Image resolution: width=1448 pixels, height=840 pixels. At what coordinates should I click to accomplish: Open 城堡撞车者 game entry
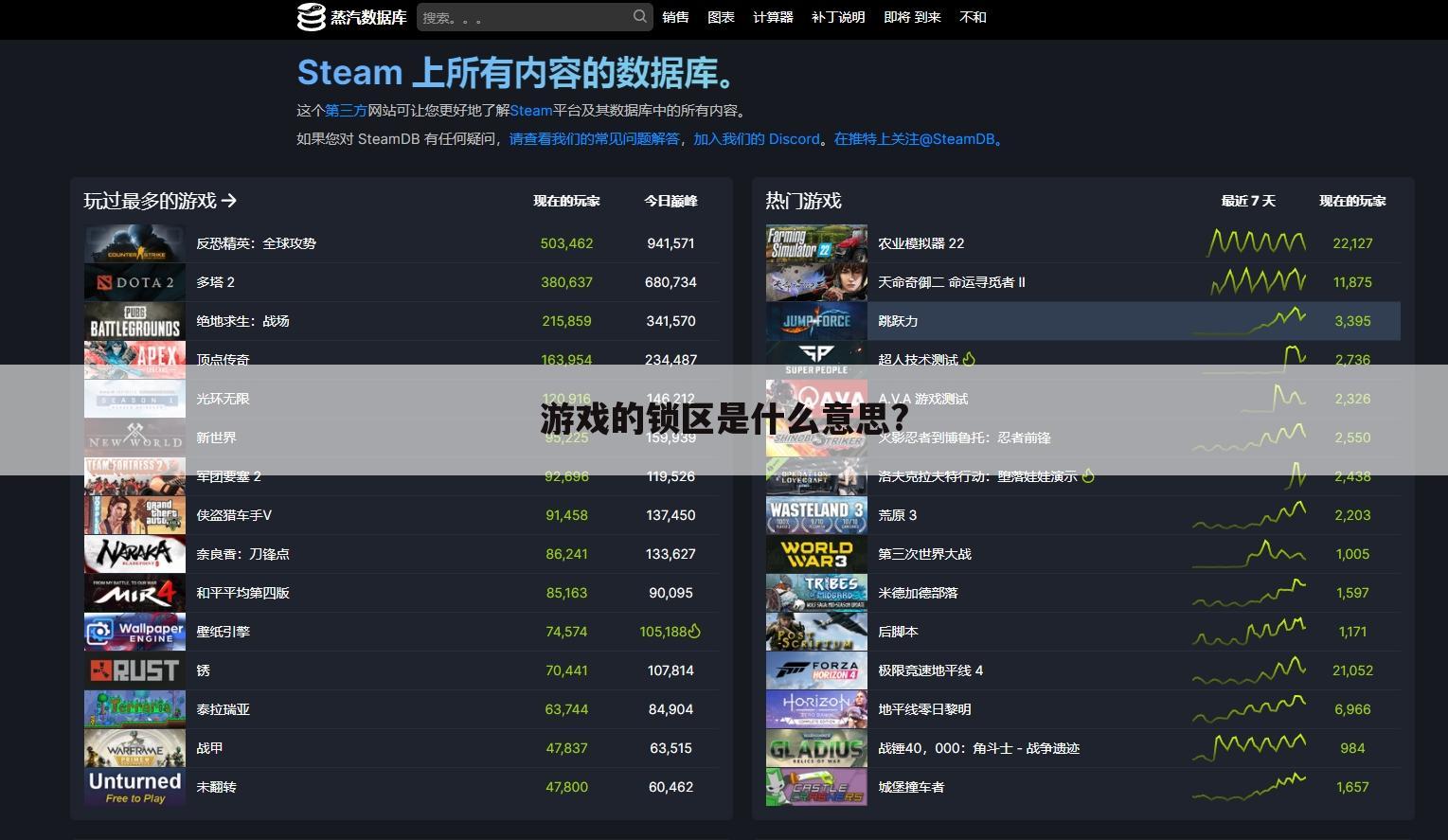(x=911, y=787)
